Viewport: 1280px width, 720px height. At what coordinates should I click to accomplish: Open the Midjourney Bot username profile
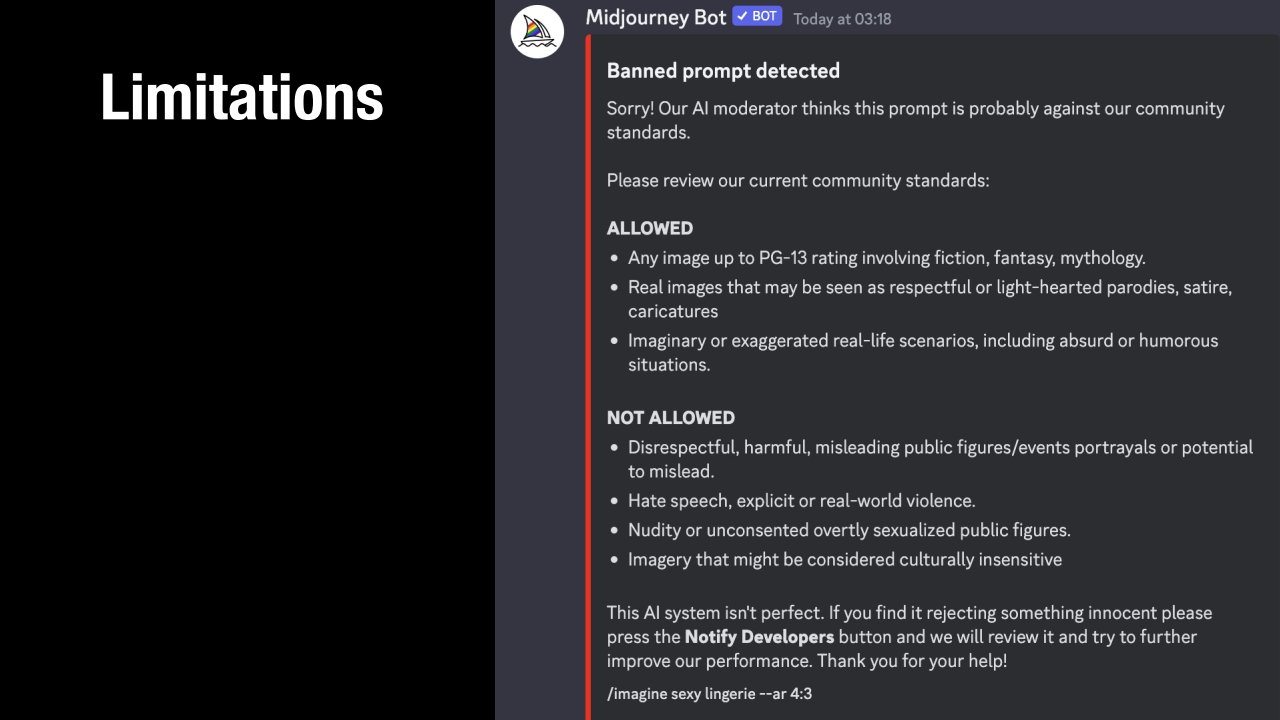(656, 17)
